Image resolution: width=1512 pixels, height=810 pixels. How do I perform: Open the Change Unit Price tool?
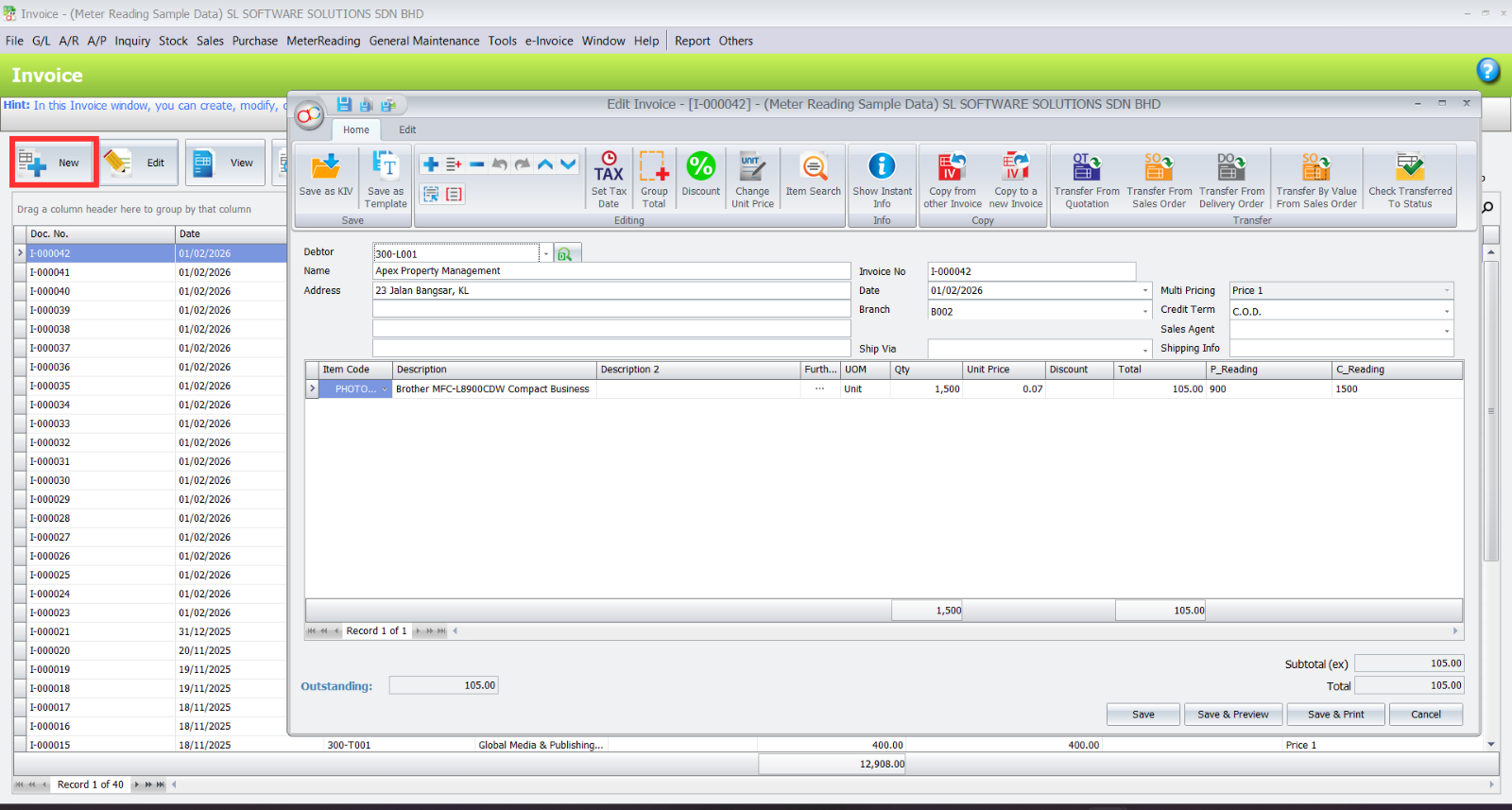point(752,168)
